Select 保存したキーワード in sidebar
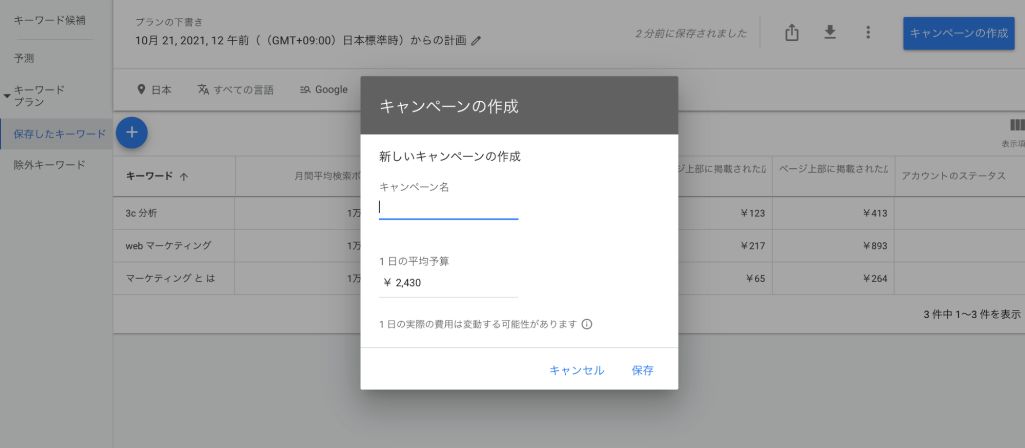Screen dimensions: 1025x448 click(x=59, y=133)
